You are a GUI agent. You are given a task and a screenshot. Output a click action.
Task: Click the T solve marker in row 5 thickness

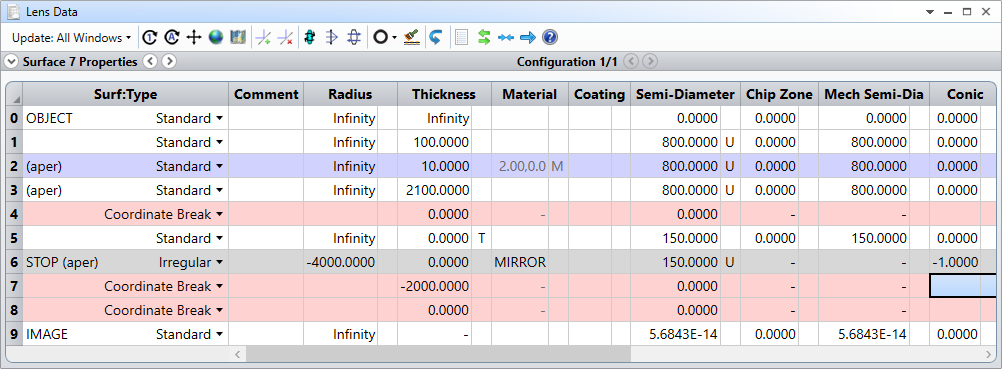(x=481, y=238)
